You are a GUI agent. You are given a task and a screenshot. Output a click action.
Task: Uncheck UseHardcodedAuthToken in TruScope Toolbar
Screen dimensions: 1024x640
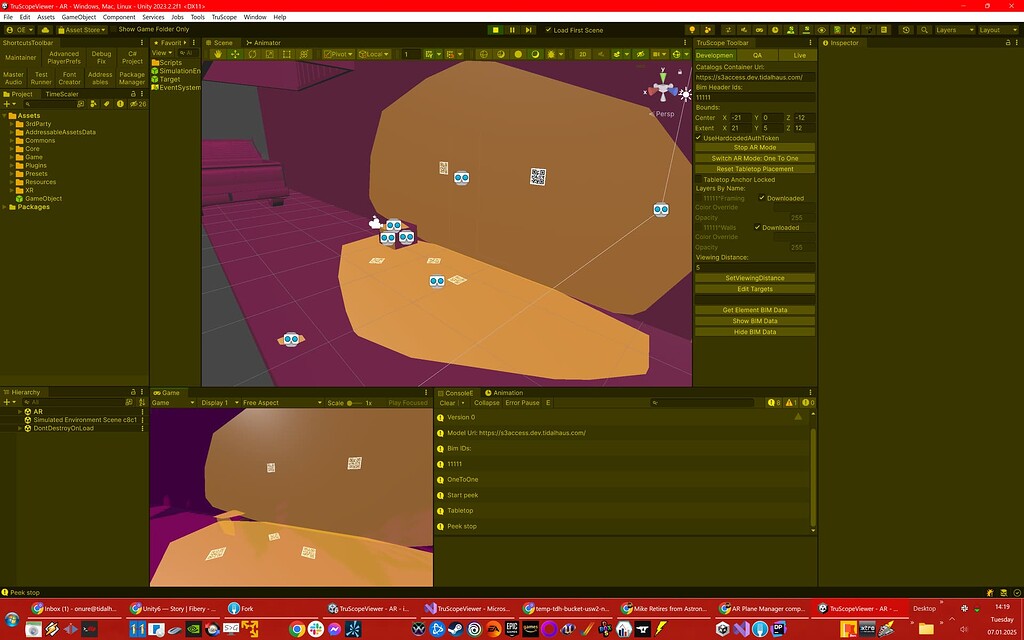(699, 138)
